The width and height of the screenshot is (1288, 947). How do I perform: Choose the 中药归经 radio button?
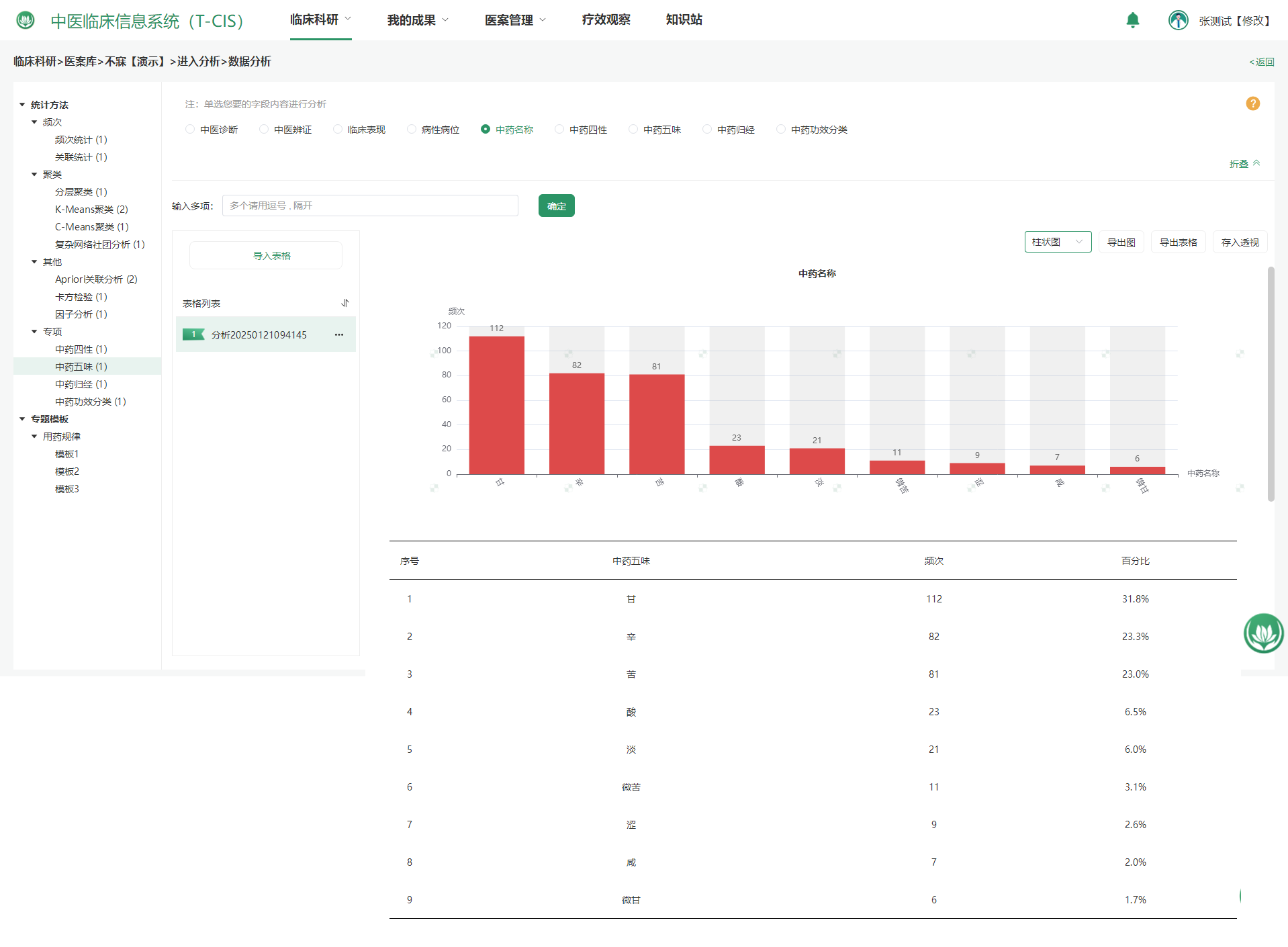click(707, 130)
